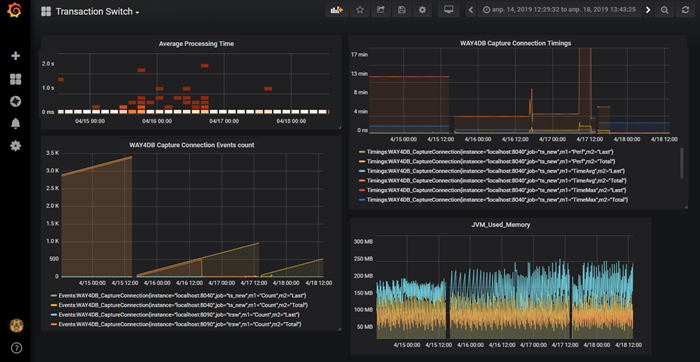Toggle Timings Perf Total legend series
The height and width of the screenshot is (362, 700).
click(490, 162)
